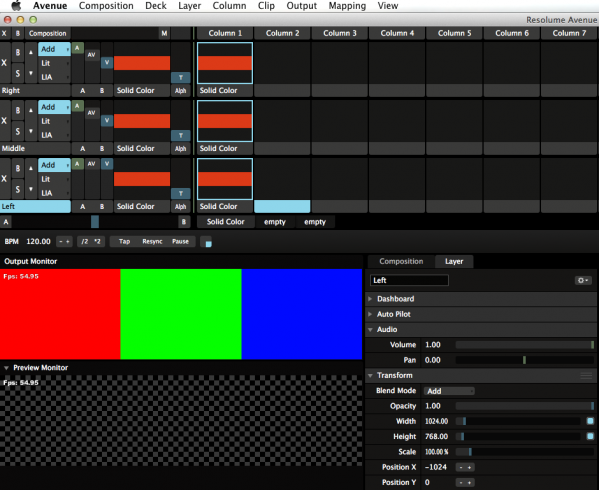This screenshot has width=599, height=490.
Task: Open the Blend Mode Add dropdown
Action: pos(449,391)
